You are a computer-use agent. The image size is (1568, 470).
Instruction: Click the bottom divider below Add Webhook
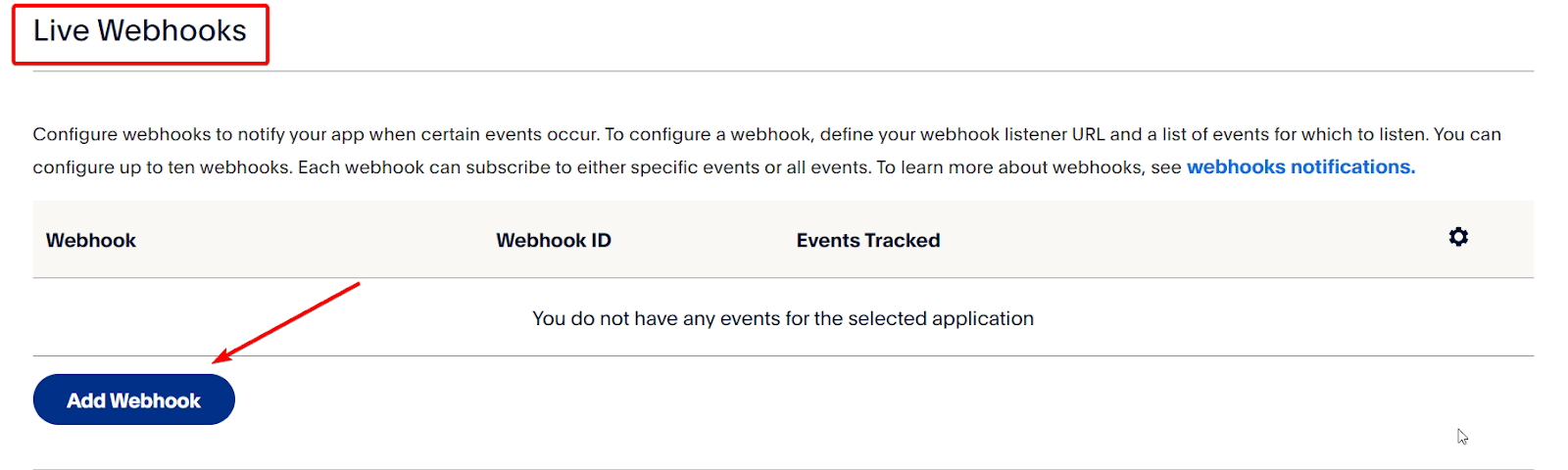click(x=784, y=469)
